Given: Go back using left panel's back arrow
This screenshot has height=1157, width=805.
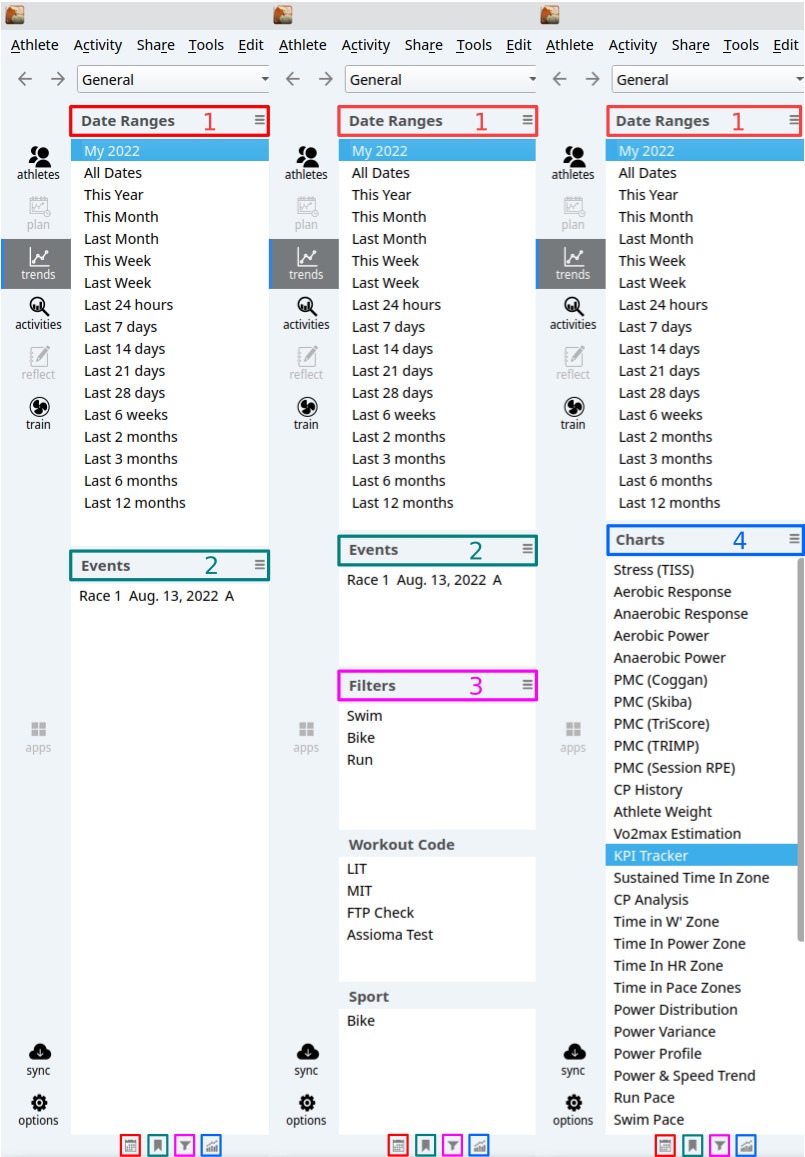Looking at the screenshot, I should click(x=25, y=79).
